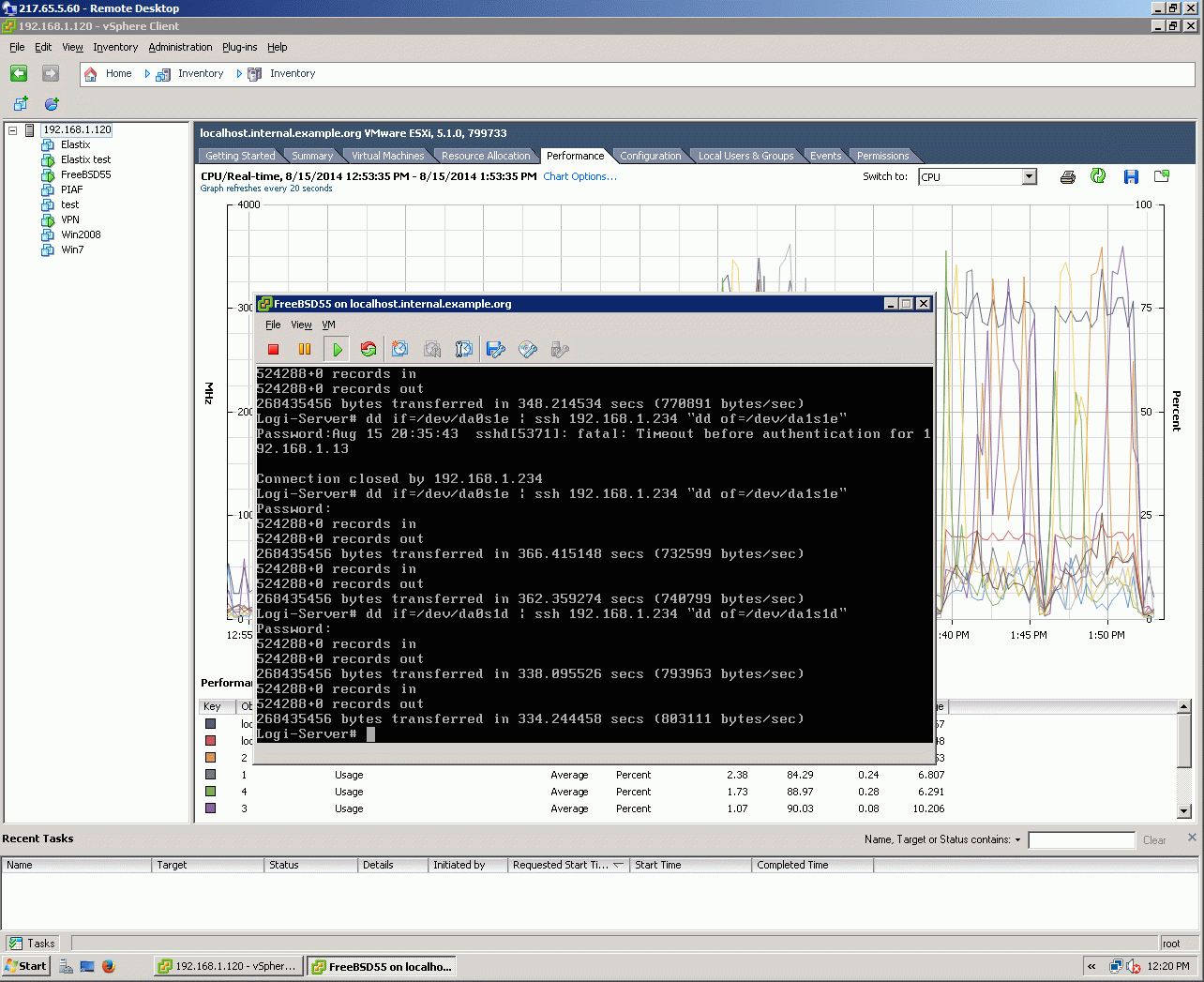Click the dark blue legend key swatch
1204x982 pixels.
pyautogui.click(x=211, y=724)
